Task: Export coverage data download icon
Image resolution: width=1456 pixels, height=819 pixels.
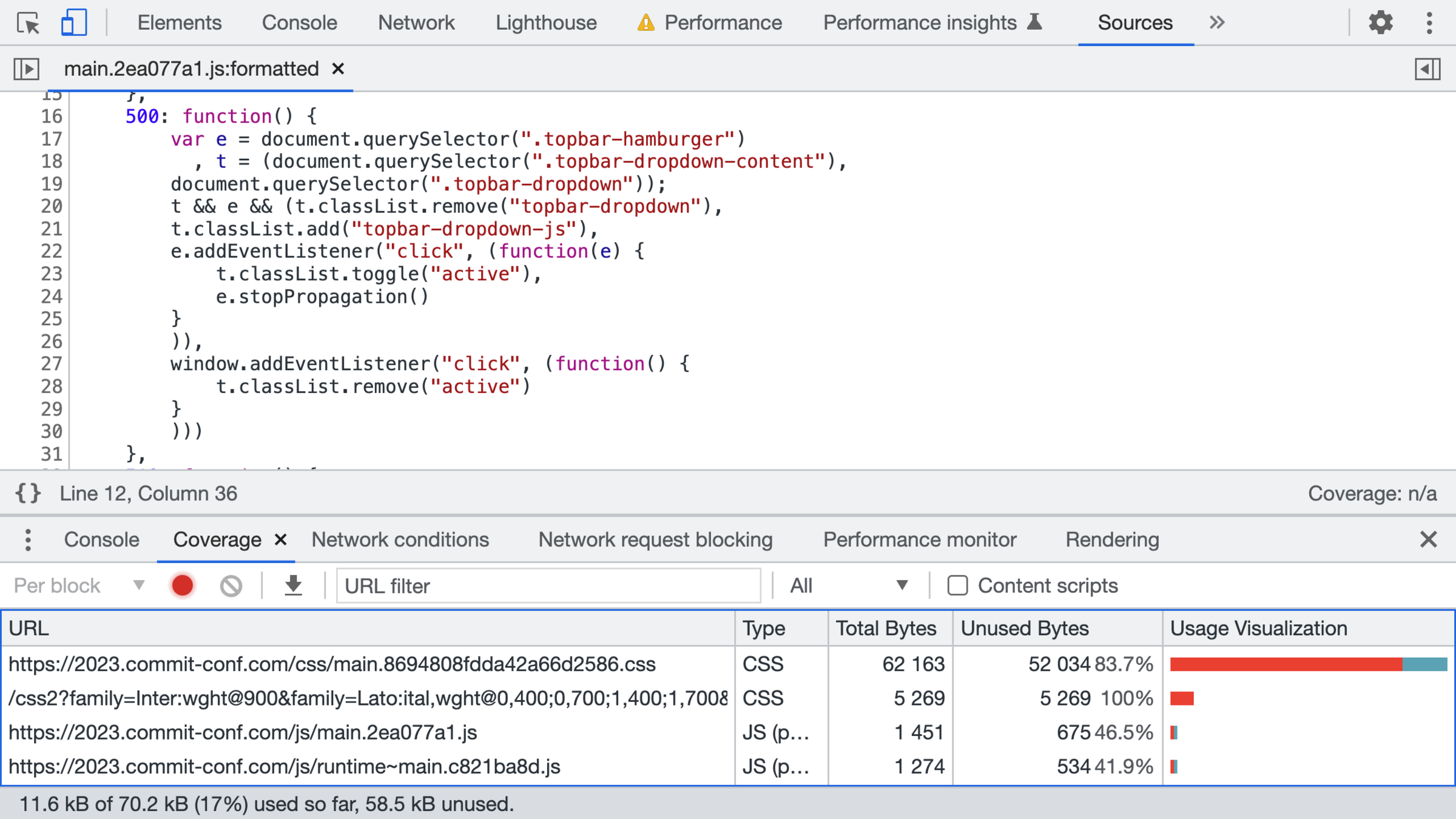Action: tap(294, 585)
